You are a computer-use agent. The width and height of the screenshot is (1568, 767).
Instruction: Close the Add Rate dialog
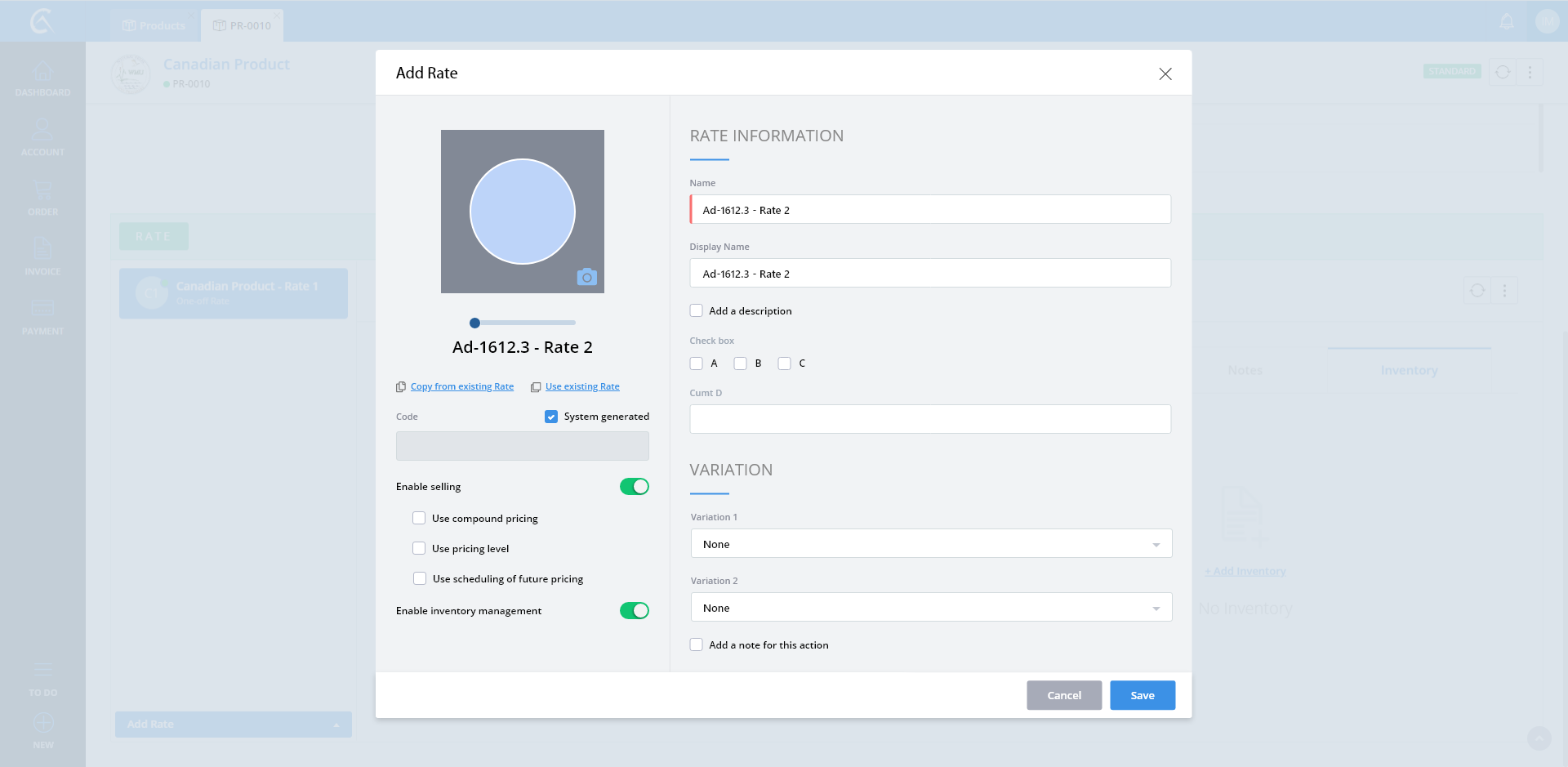(1165, 74)
